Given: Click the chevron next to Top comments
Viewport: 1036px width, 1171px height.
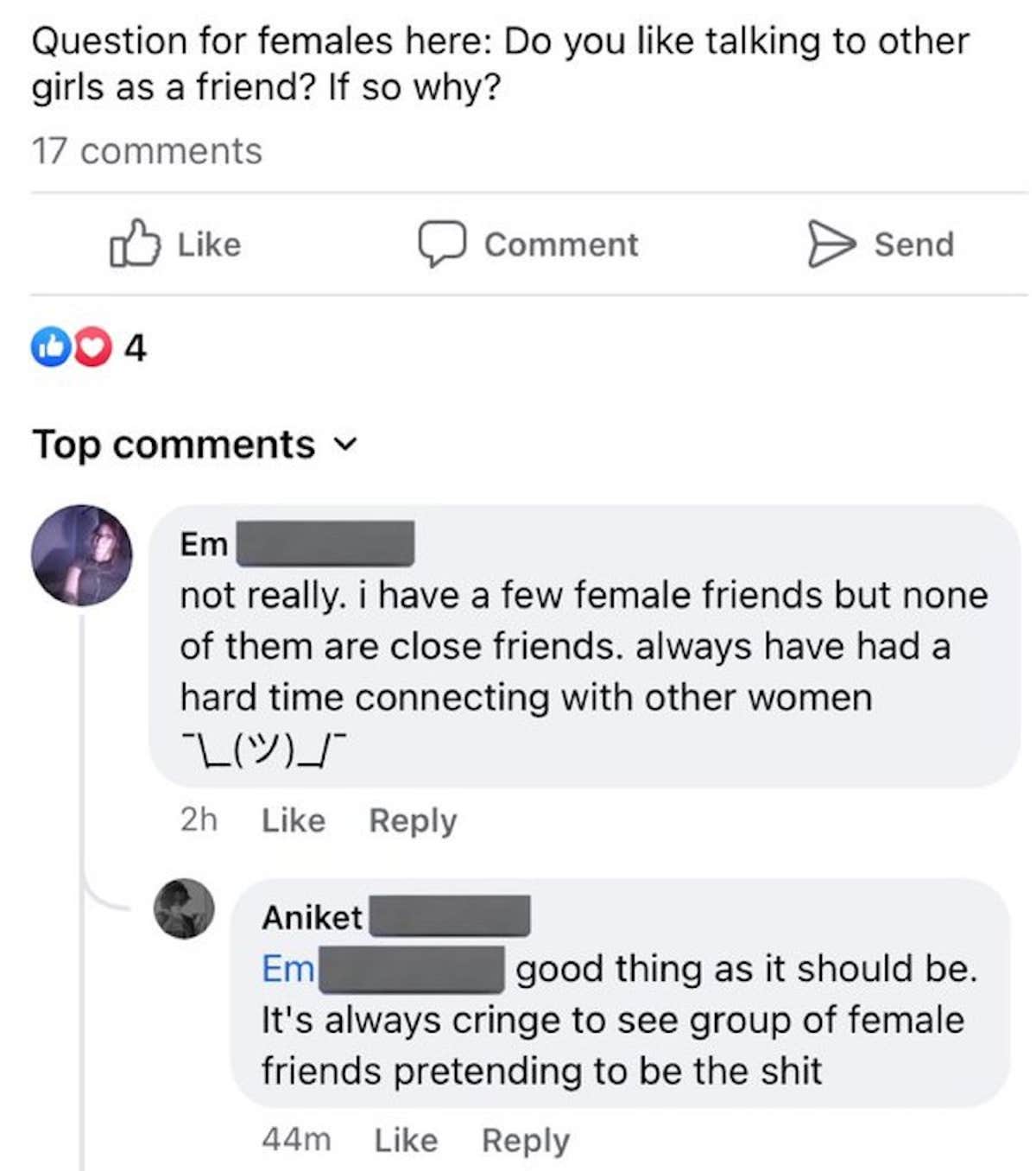Looking at the screenshot, I should 344,446.
